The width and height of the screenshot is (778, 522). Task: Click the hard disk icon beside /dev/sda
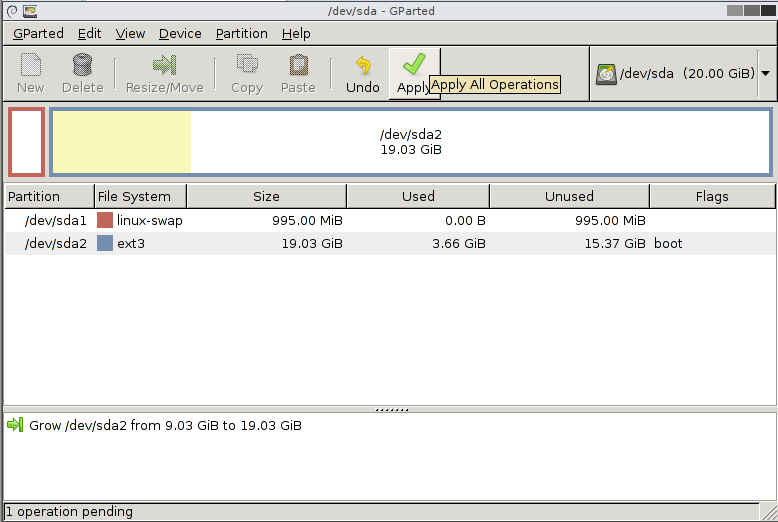click(x=606, y=74)
